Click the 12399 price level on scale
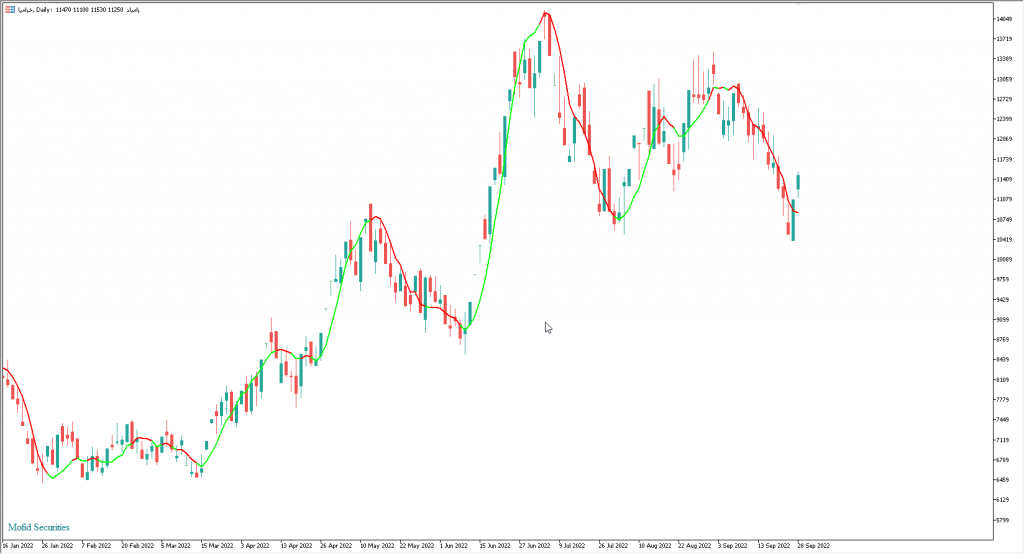 click(1004, 119)
